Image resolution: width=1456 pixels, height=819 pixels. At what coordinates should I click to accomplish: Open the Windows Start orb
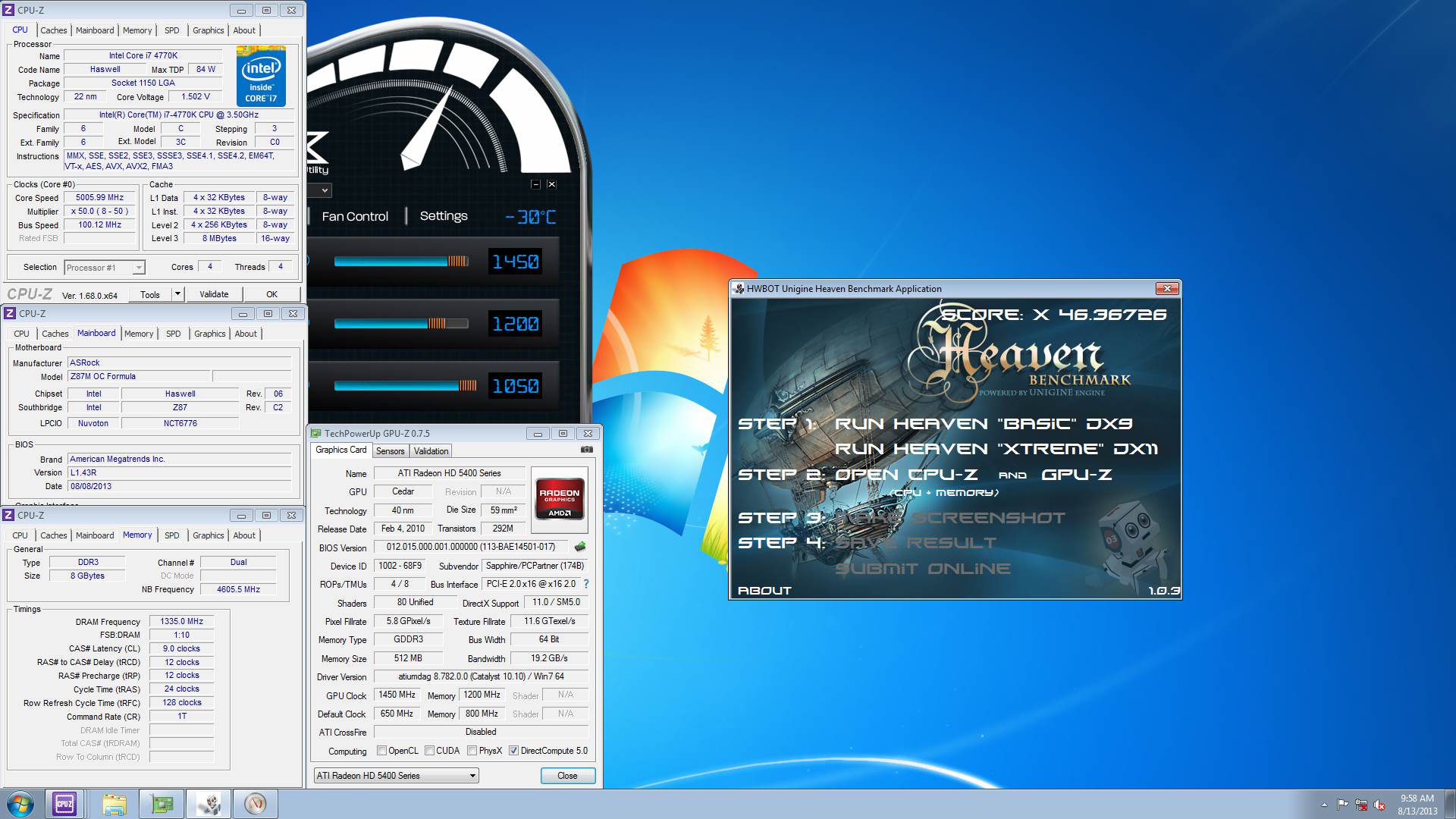click(x=20, y=804)
